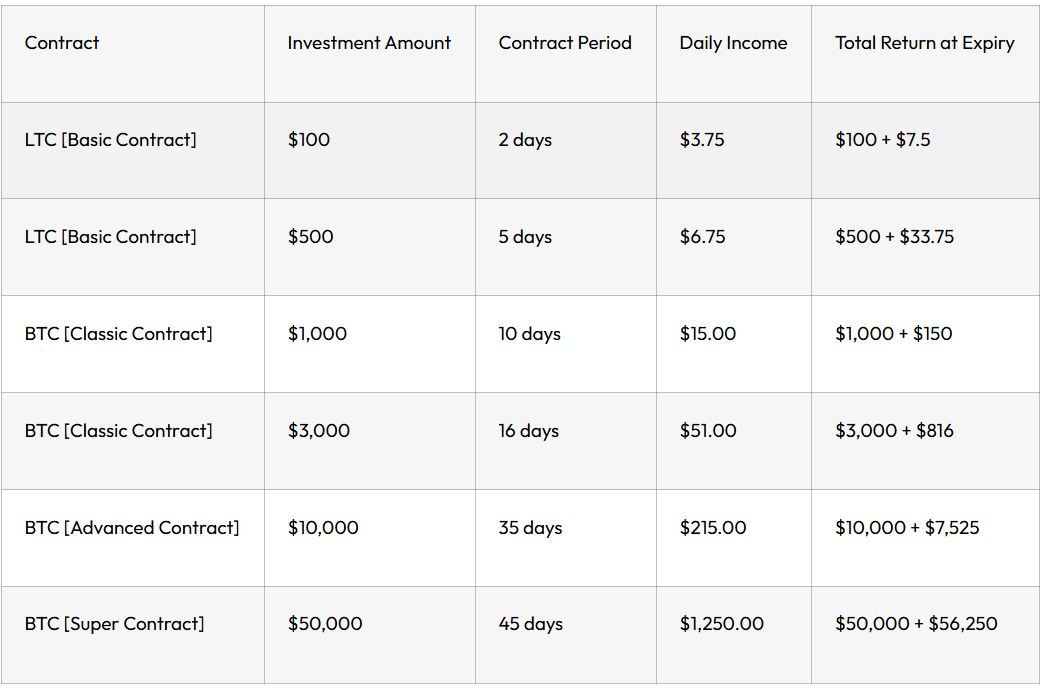Click the Contract column header

pyautogui.click(x=62, y=43)
